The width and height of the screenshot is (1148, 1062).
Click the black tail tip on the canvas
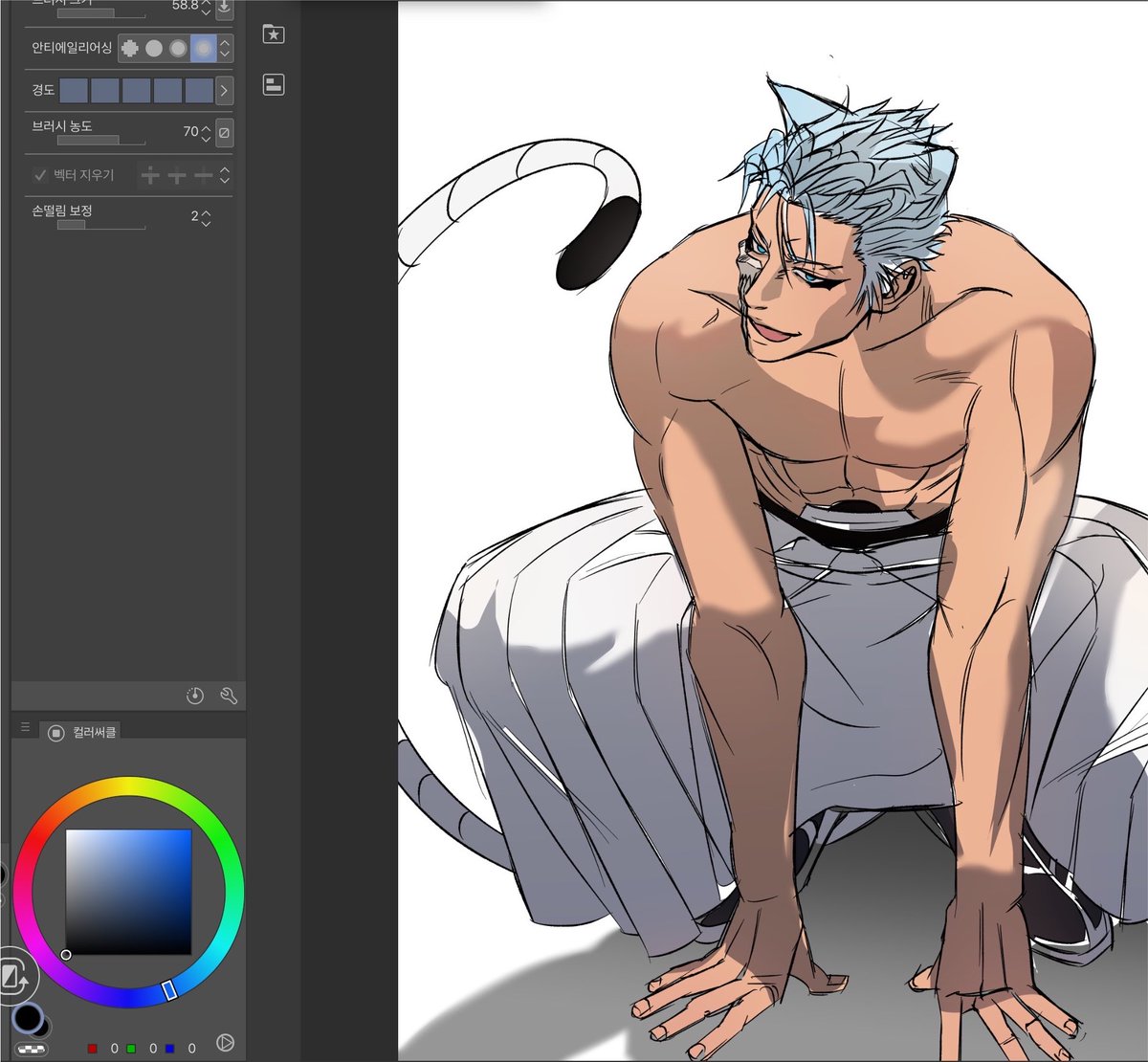[x=597, y=244]
